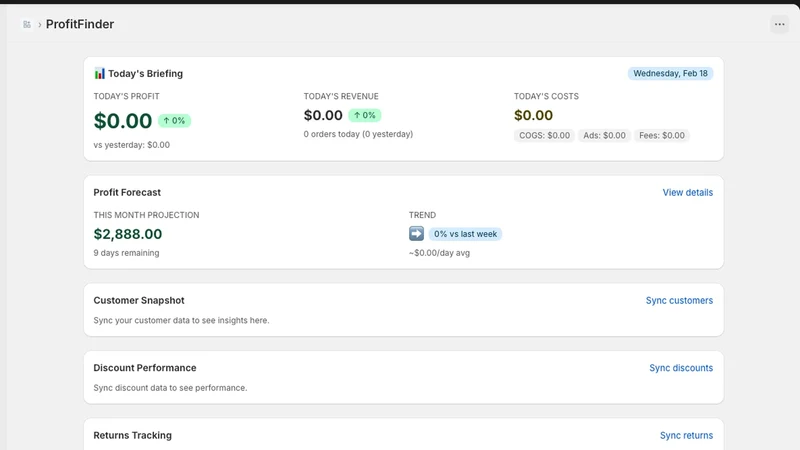Viewport: 800px width, 450px height.
Task: Click the breadcrumb chevron separator
Action: coord(39,24)
